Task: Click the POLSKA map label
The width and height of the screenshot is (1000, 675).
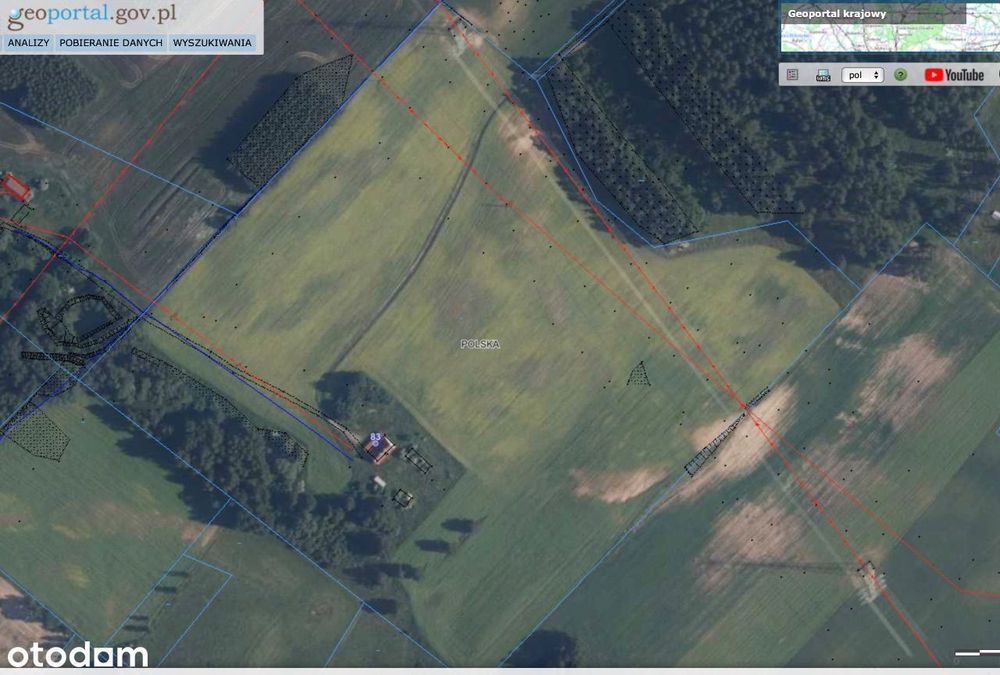Action: click(480, 344)
